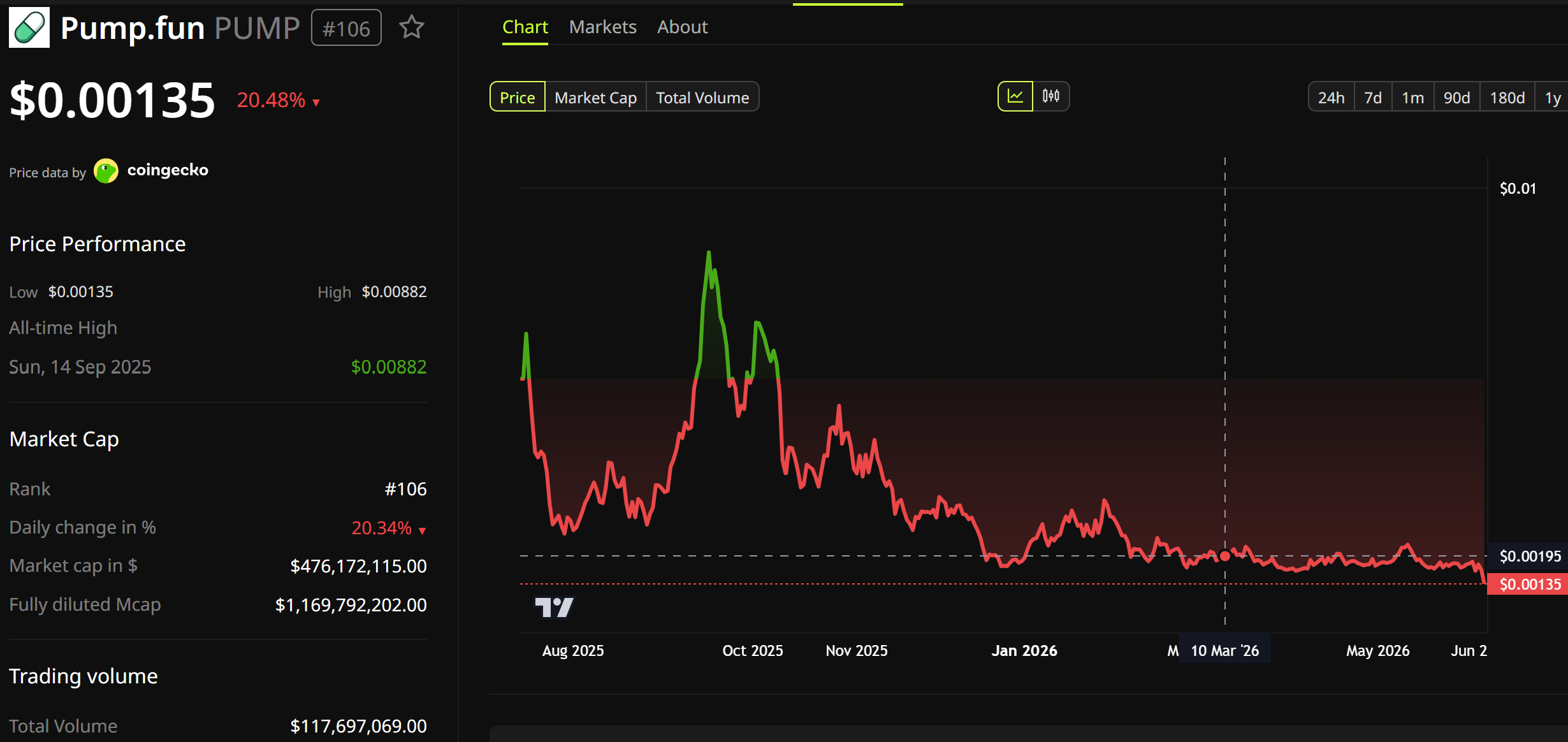Switch to line chart view
The image size is (1568, 742).
pyautogui.click(x=1015, y=96)
